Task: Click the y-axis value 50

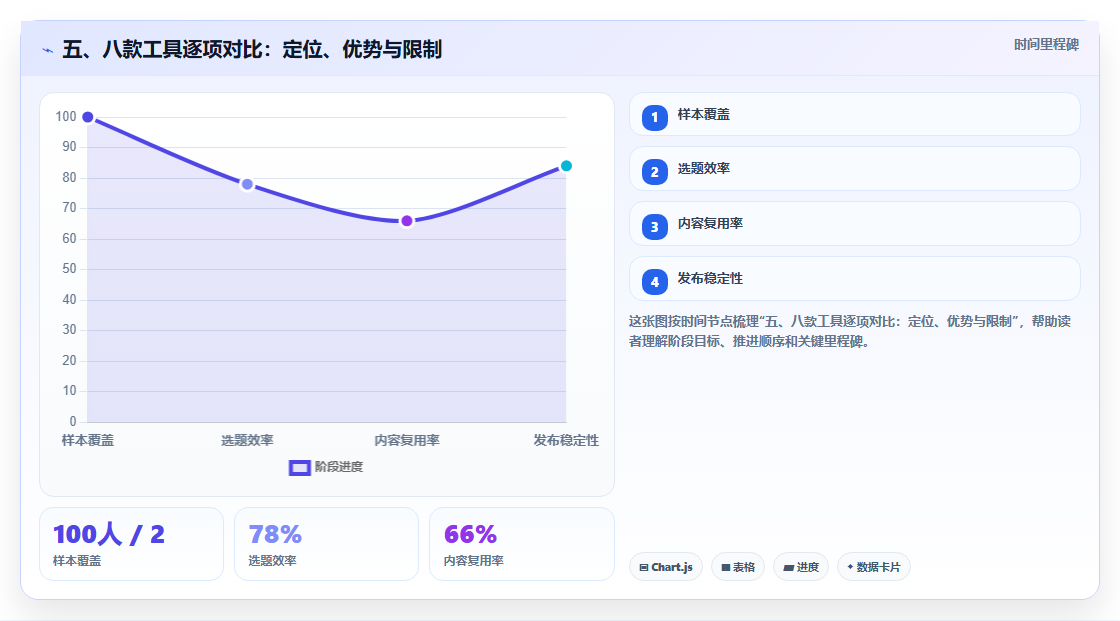Action: (x=69, y=269)
